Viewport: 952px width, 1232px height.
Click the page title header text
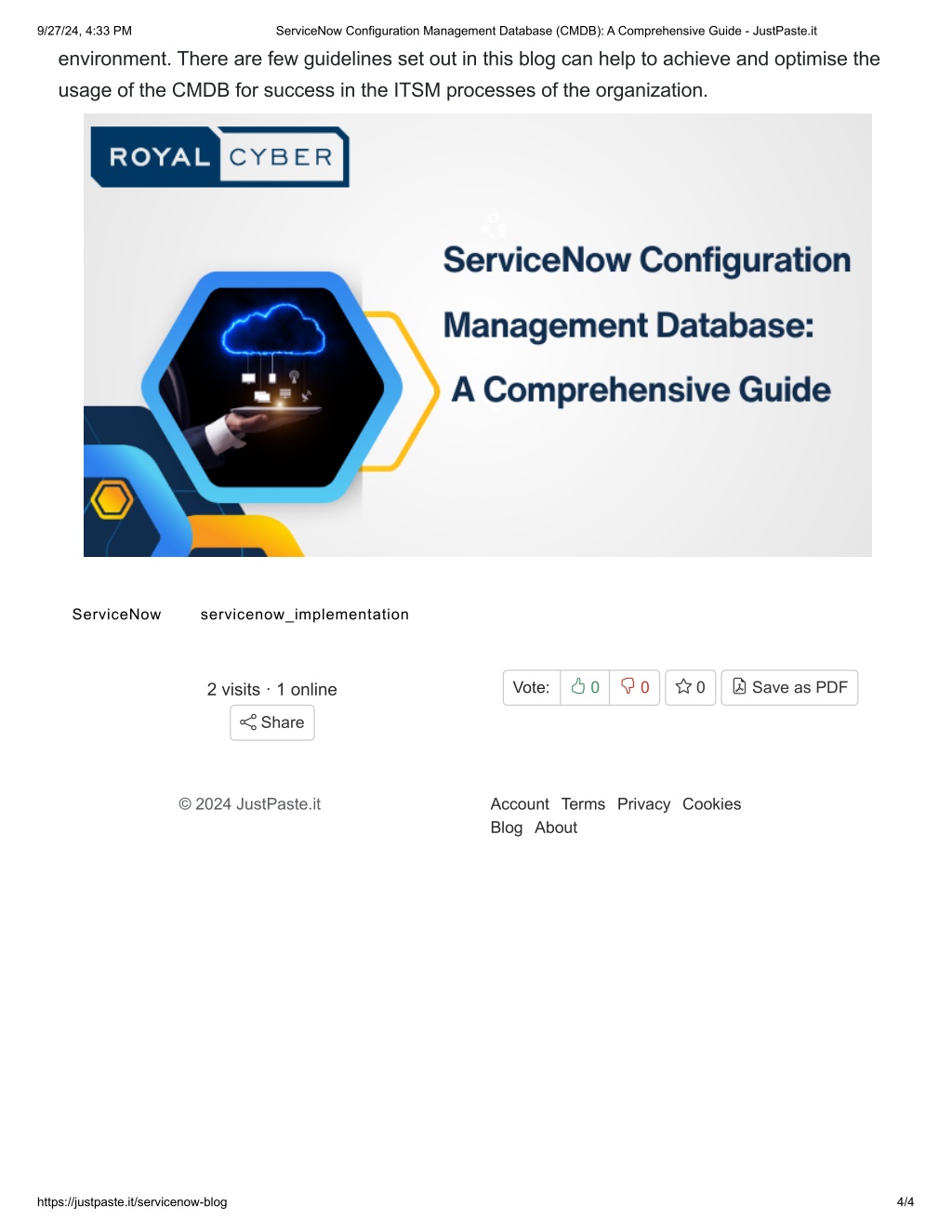pyautogui.click(x=547, y=31)
